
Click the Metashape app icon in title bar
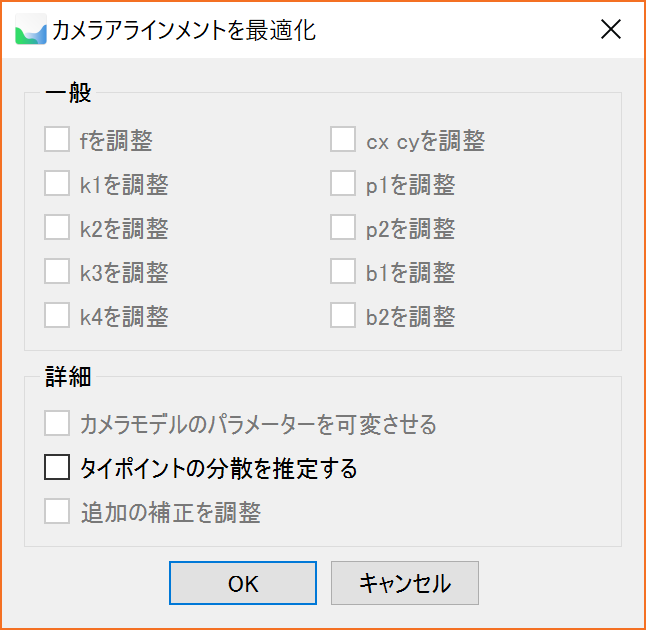pyautogui.click(x=31, y=29)
